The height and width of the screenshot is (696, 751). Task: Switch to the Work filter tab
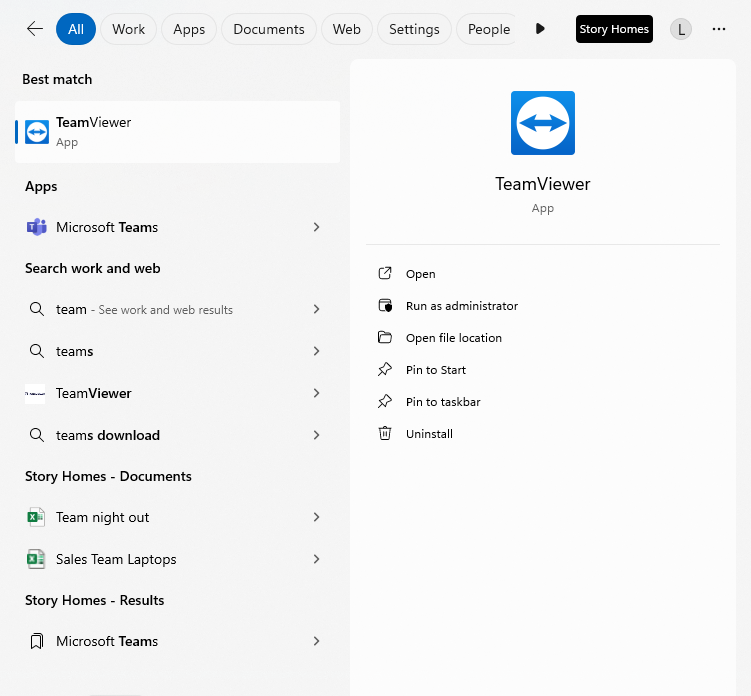128,29
